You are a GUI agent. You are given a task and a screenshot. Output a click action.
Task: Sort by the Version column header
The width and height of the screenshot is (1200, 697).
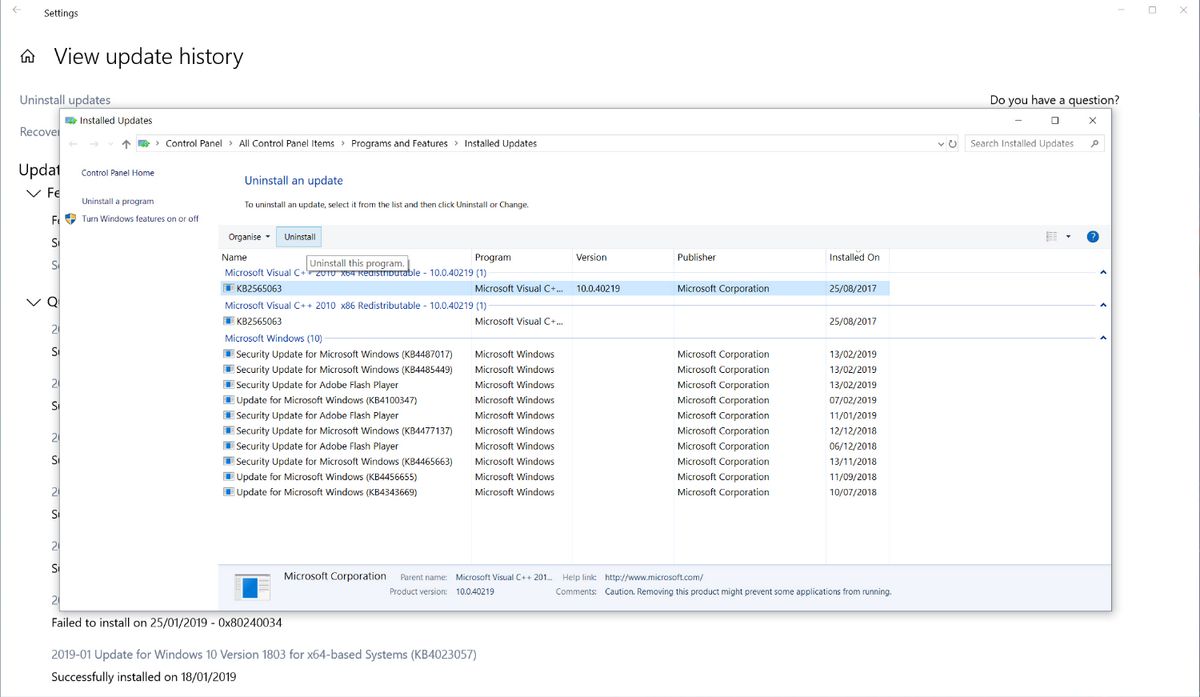622,257
